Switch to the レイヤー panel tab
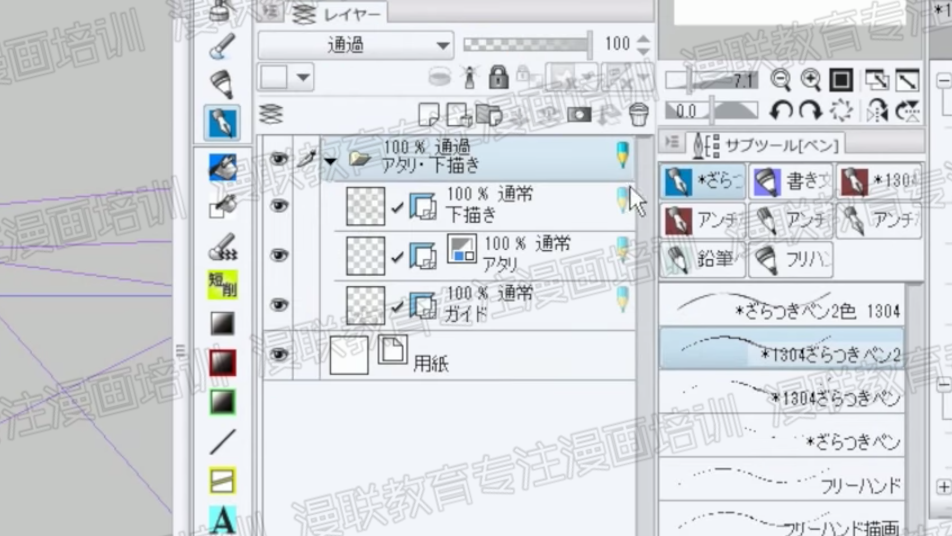This screenshot has width=952, height=536. 338,13
